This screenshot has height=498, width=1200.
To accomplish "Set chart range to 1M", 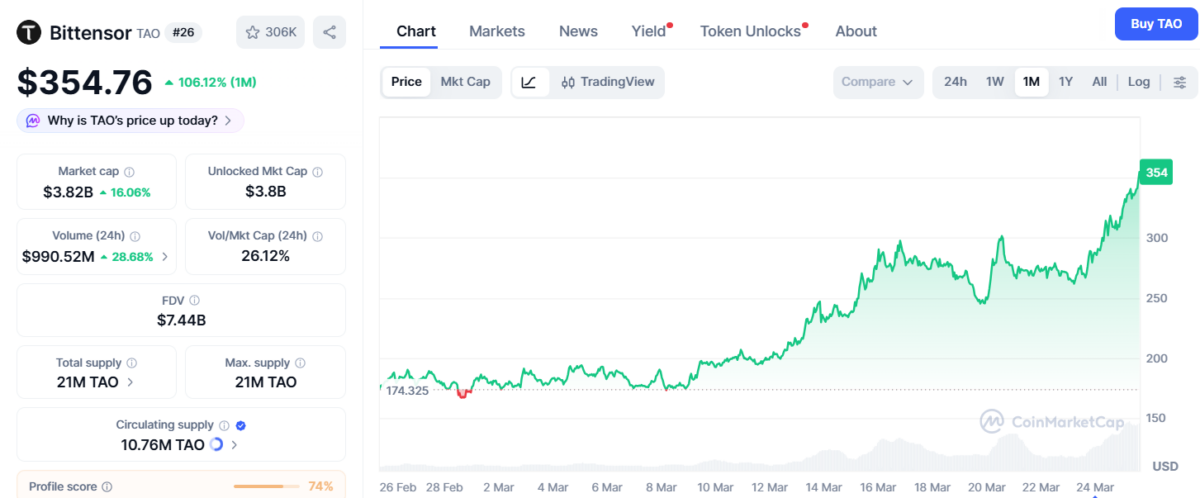I will [x=1031, y=82].
